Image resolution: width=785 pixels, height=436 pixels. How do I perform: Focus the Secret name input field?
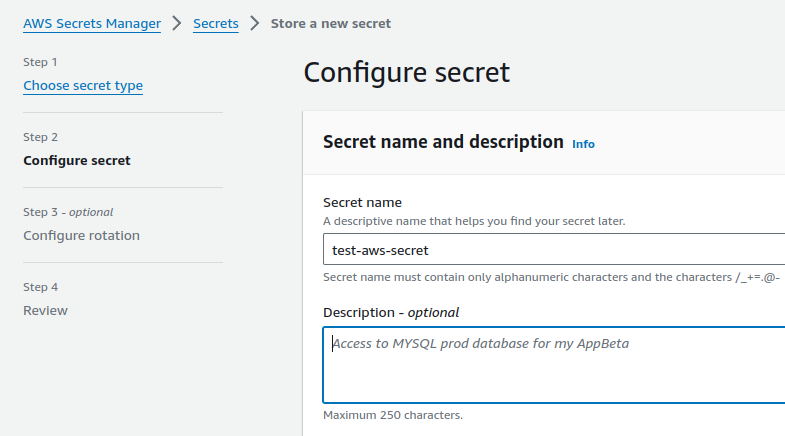(554, 249)
